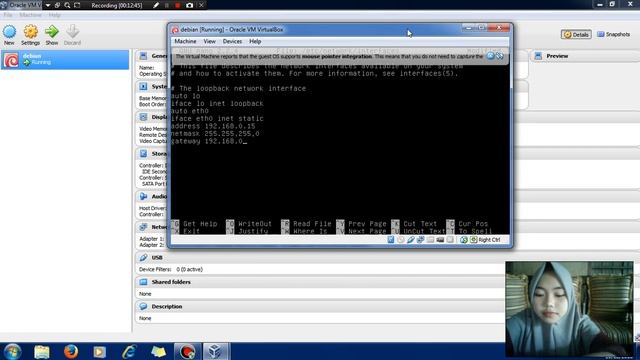Open the Help menu in debian VM window
Viewport: 640px width, 360px height.
pos(255,42)
